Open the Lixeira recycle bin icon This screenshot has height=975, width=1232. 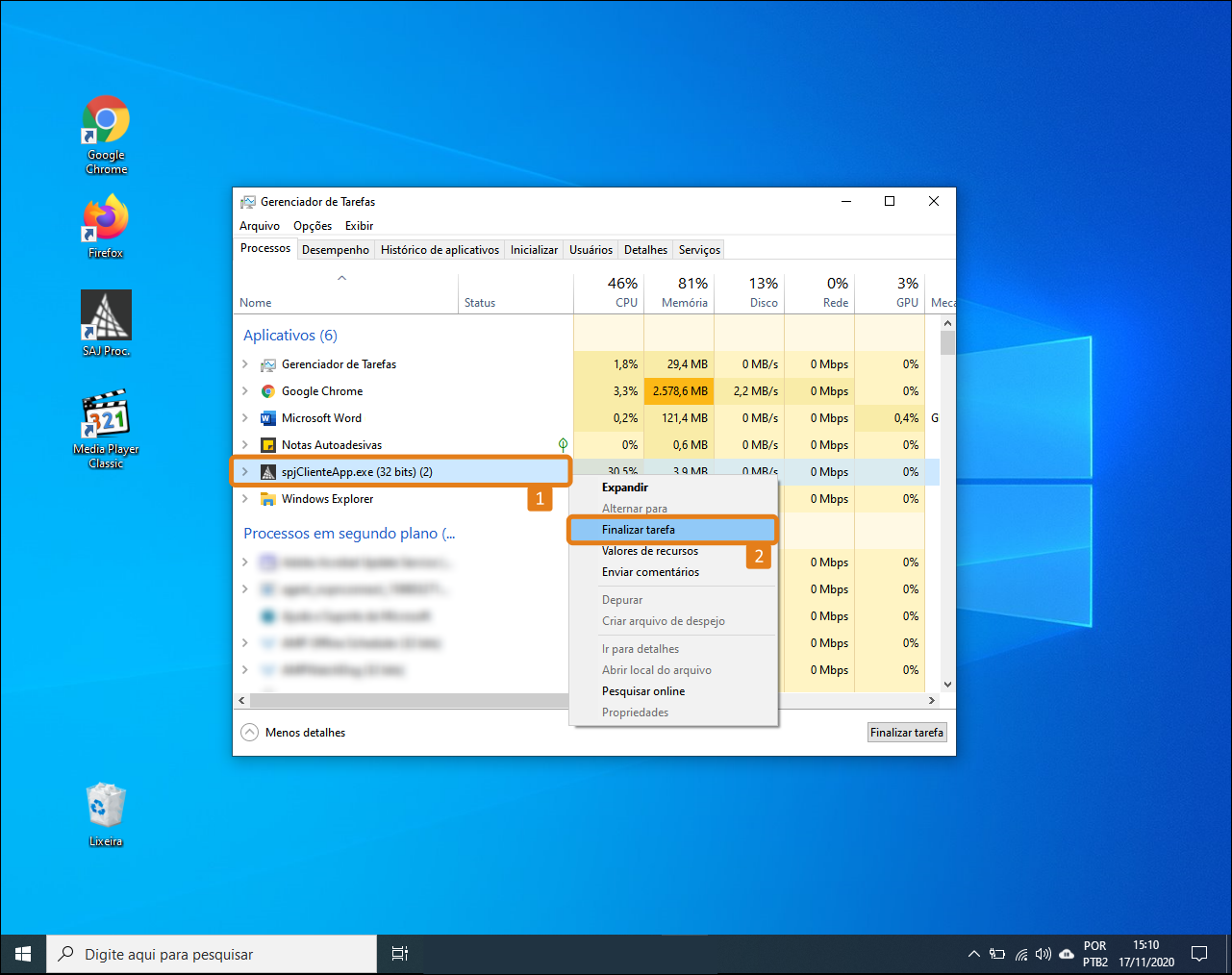coord(106,815)
